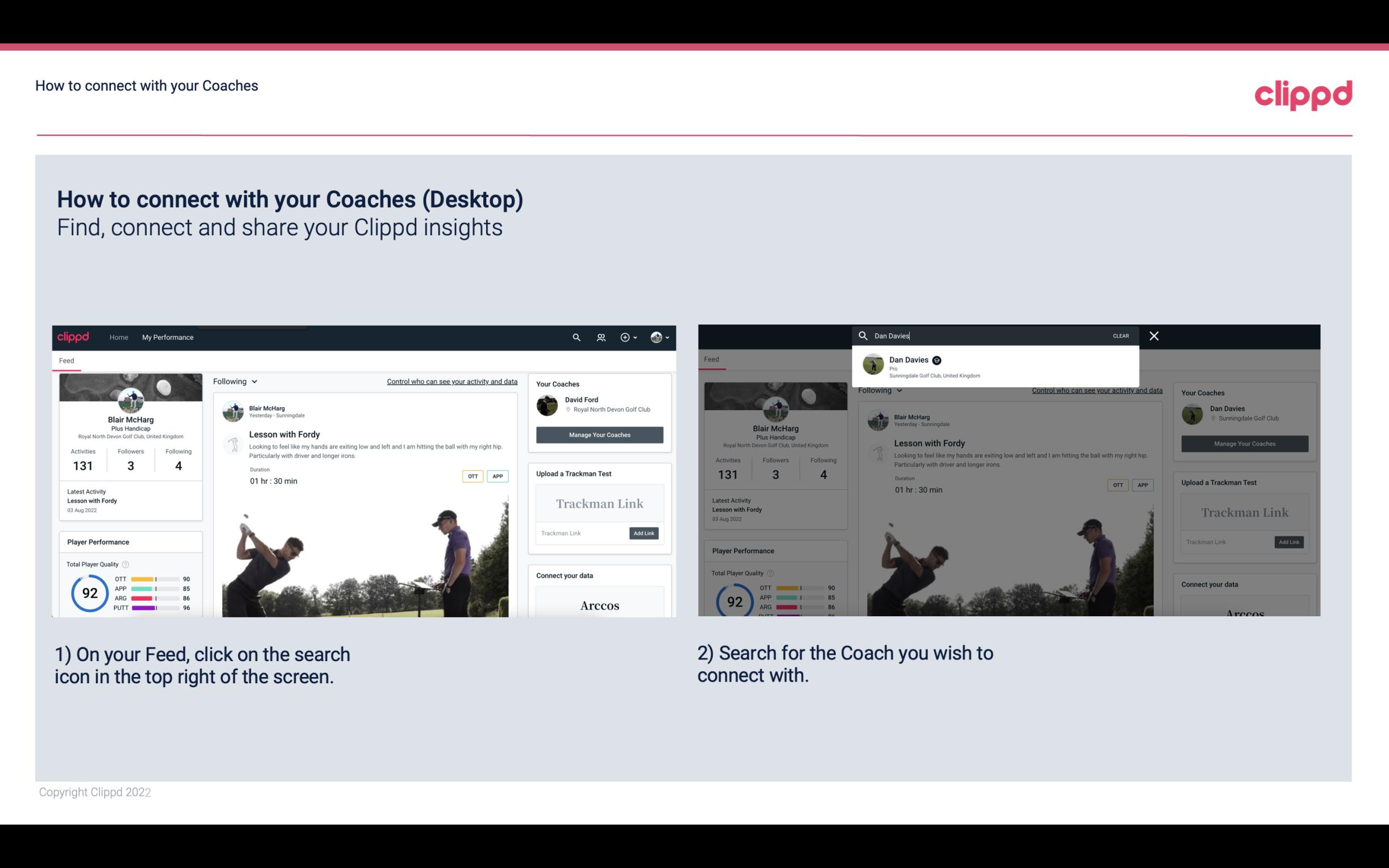Expand the Home navigation menu item
The image size is (1389, 868).
pyautogui.click(x=119, y=337)
